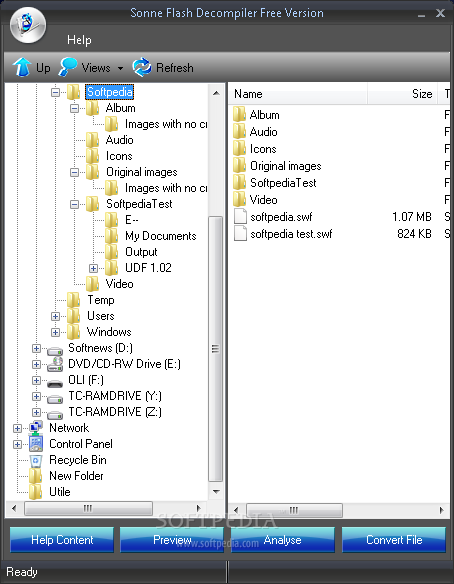This screenshot has width=454, height=584.
Task: Expand the Softnews (D:) drive
Action: [x=36, y=348]
